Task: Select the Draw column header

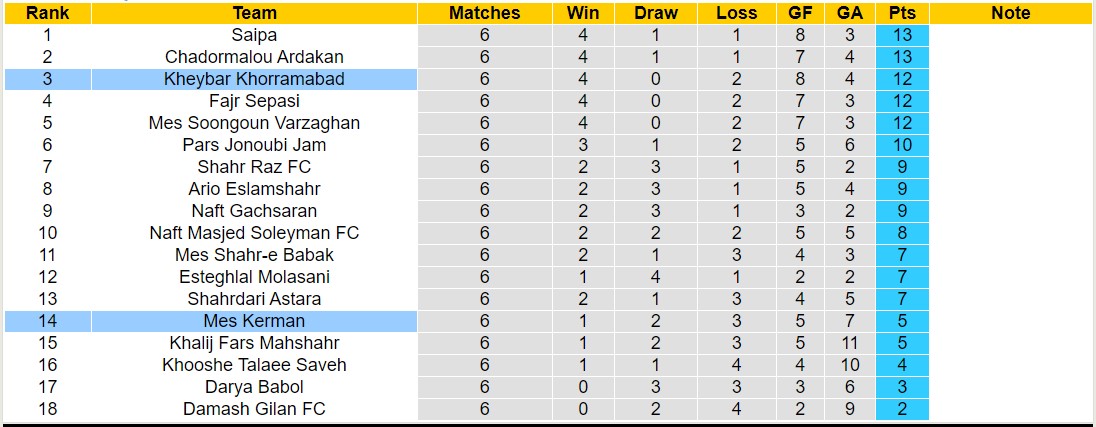Action: [x=656, y=13]
